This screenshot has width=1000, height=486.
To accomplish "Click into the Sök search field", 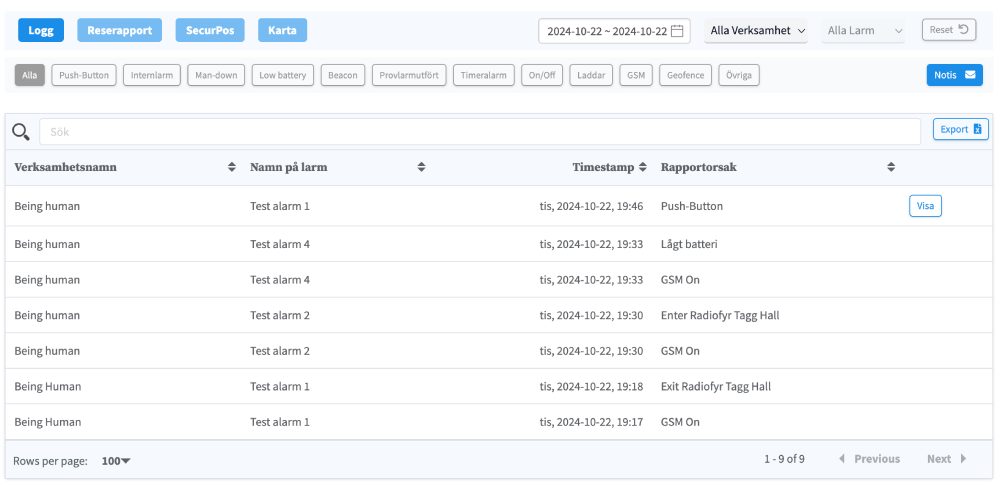I will 480,131.
